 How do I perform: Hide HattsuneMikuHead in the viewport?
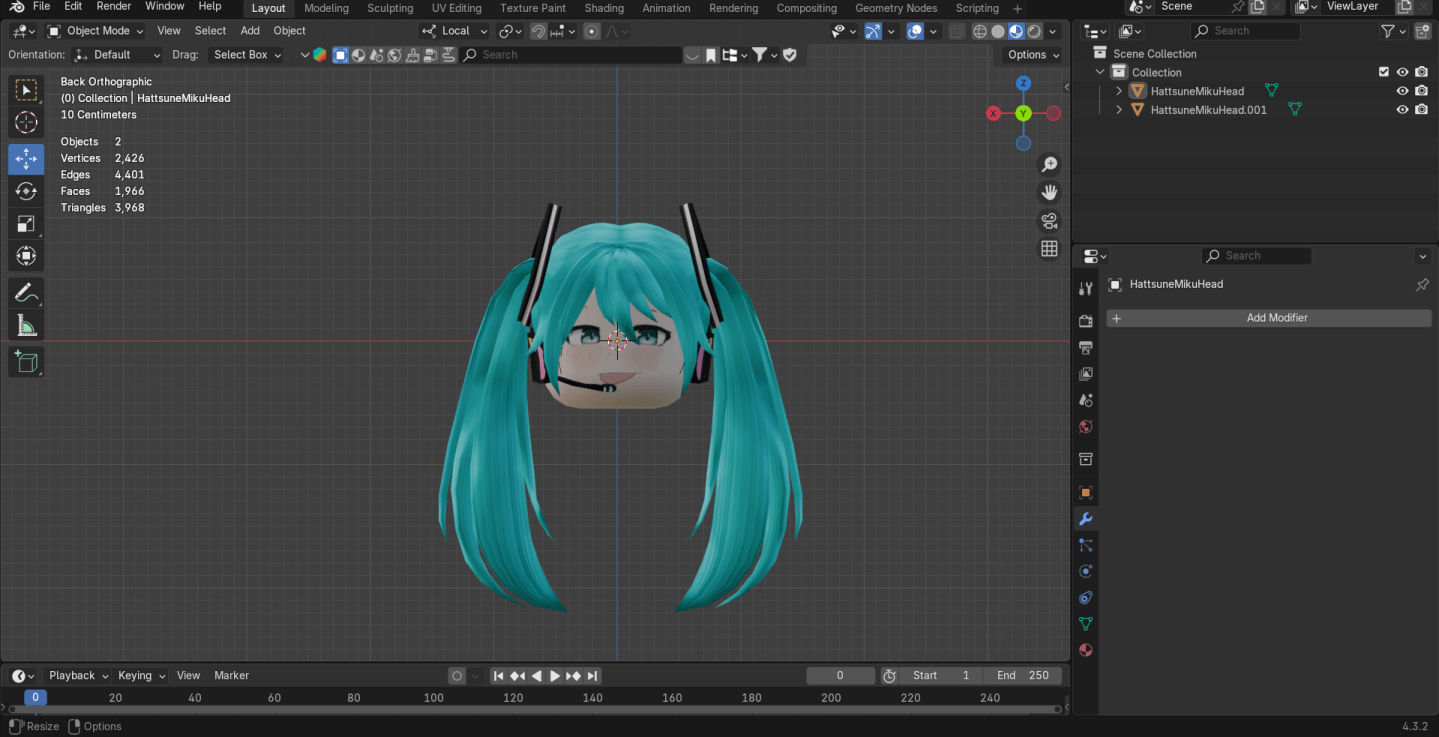tap(1402, 91)
